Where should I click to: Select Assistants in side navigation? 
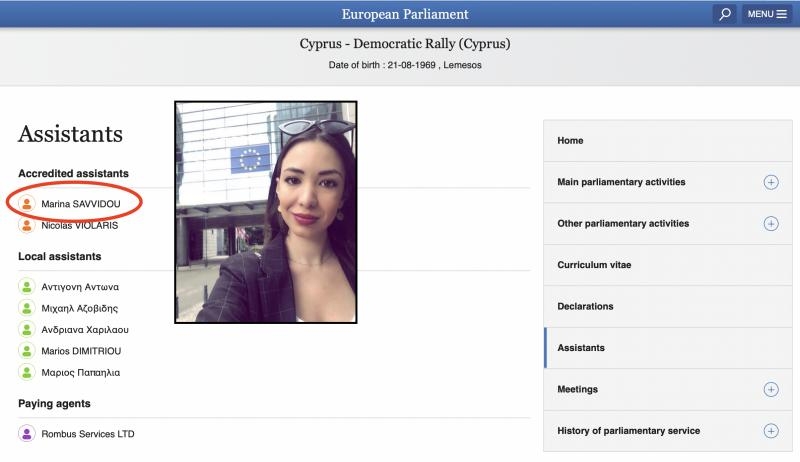(668, 348)
